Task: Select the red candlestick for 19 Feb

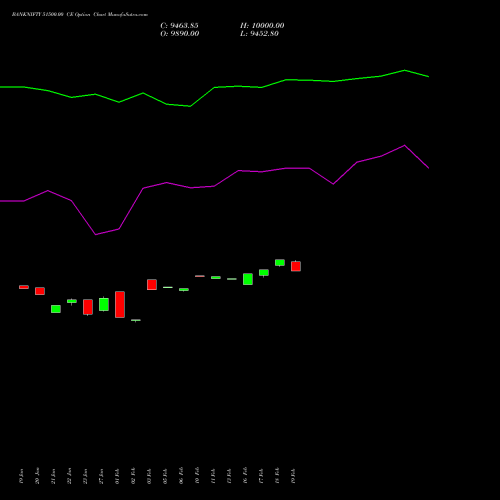Action: click(296, 266)
